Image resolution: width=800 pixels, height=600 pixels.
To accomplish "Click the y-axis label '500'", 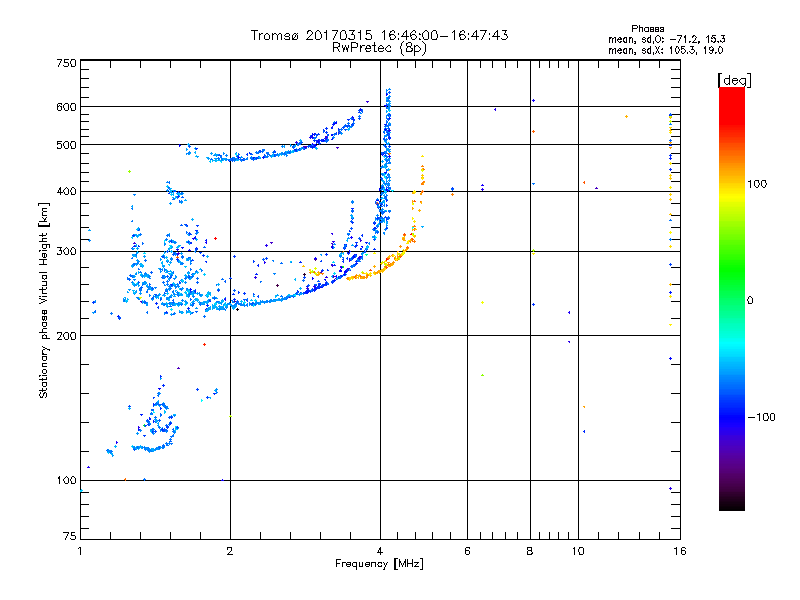I will (66, 145).
